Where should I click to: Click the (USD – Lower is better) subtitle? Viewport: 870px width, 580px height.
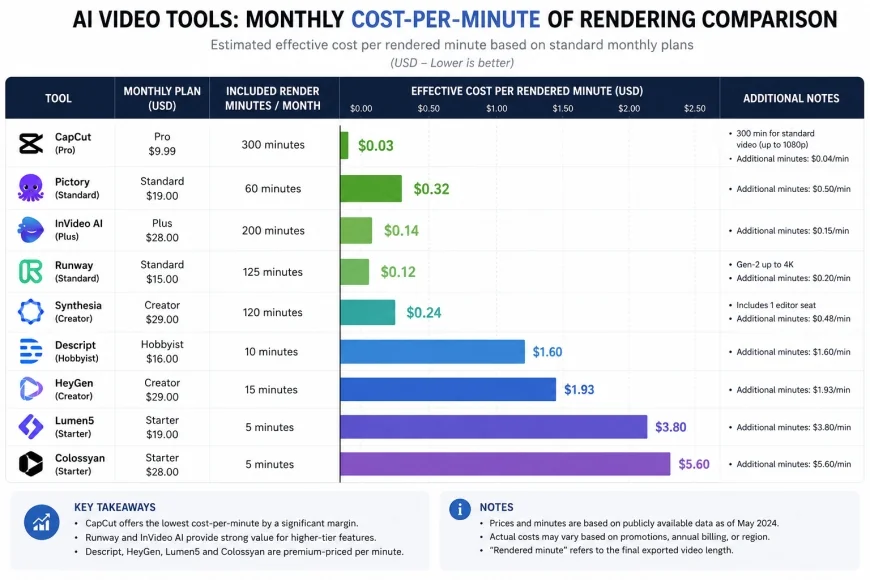pyautogui.click(x=452, y=63)
